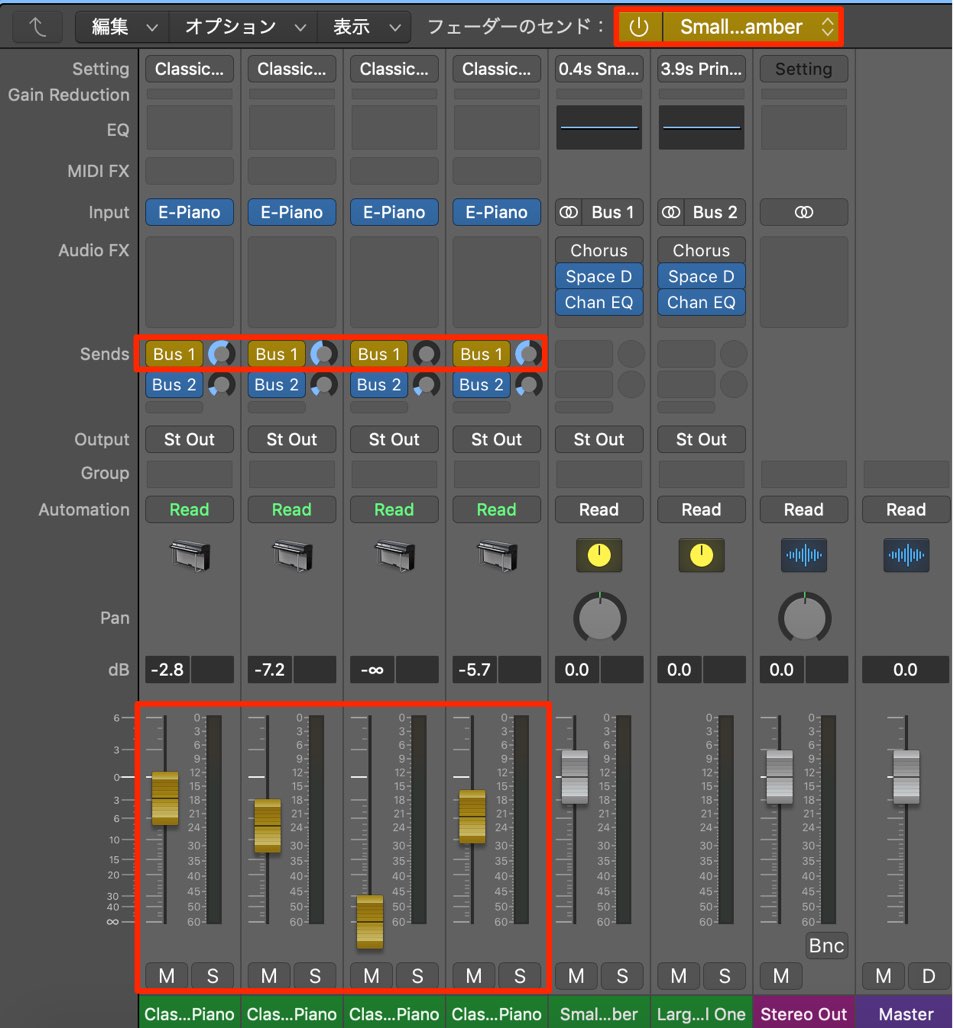Solo the Smal...ber aux channel

[622, 976]
